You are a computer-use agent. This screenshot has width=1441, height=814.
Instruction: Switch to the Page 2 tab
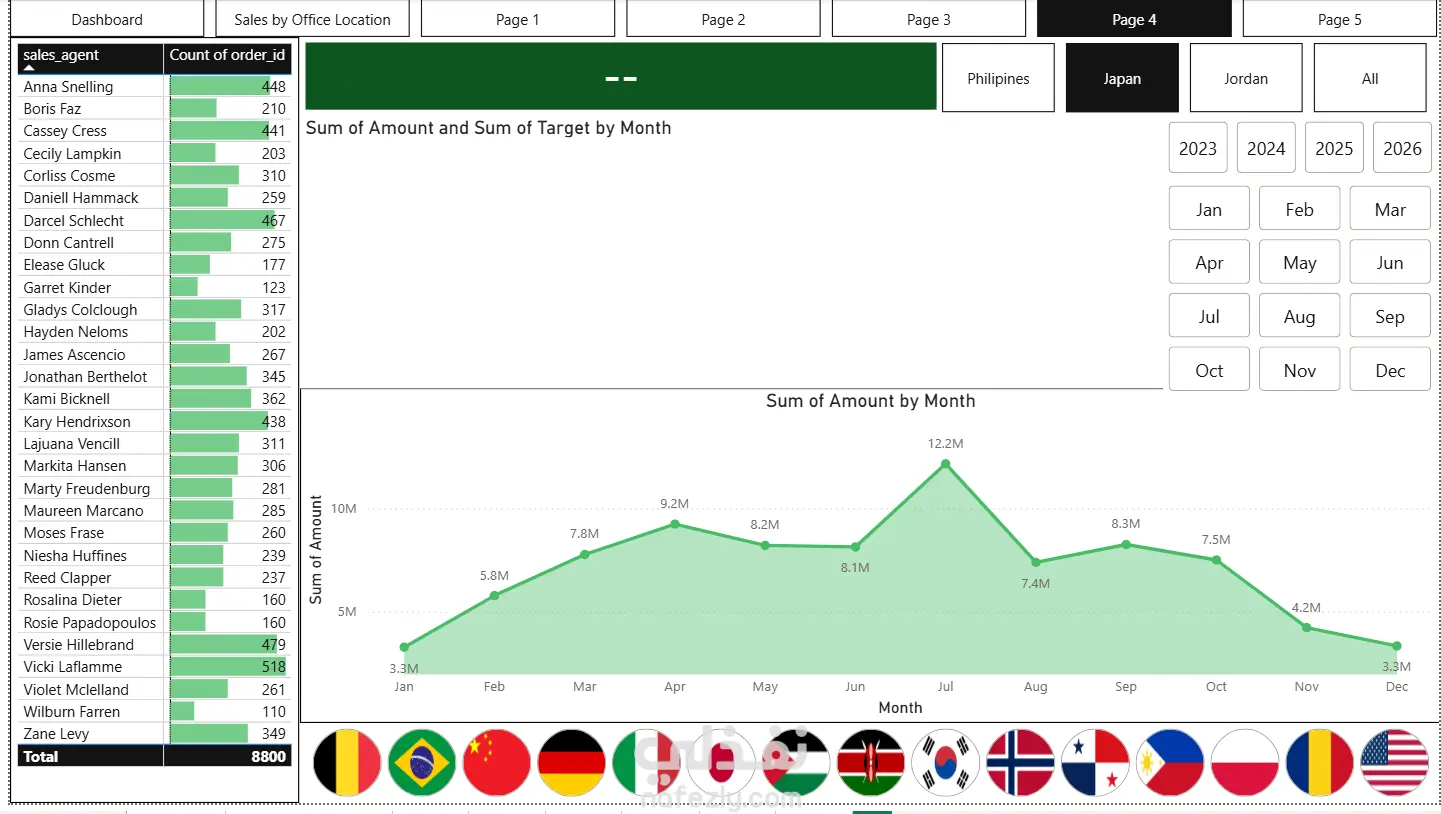pyautogui.click(x=723, y=19)
